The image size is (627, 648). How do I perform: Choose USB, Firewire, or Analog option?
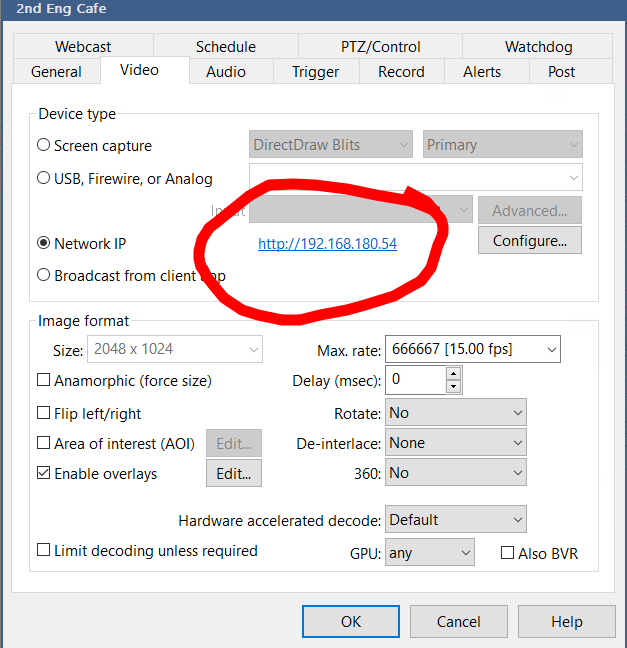[x=44, y=179]
